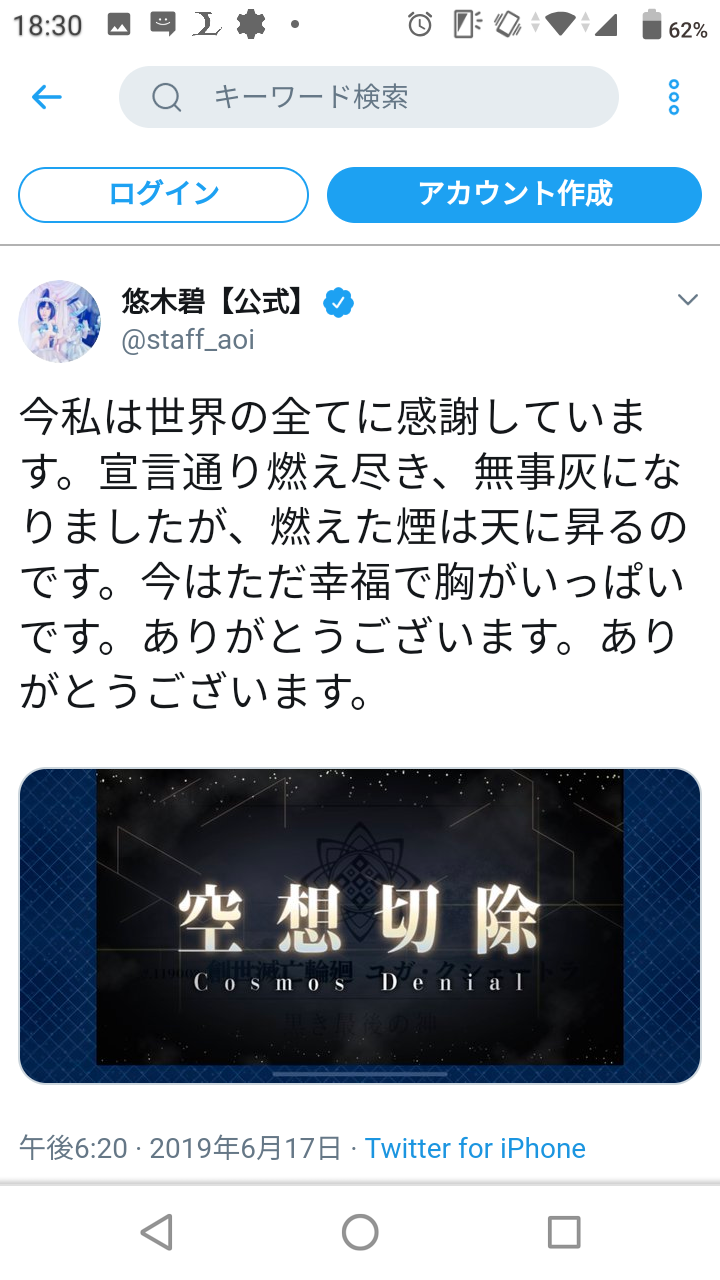Click the ログイン button
The height and width of the screenshot is (1280, 720).
click(x=164, y=194)
